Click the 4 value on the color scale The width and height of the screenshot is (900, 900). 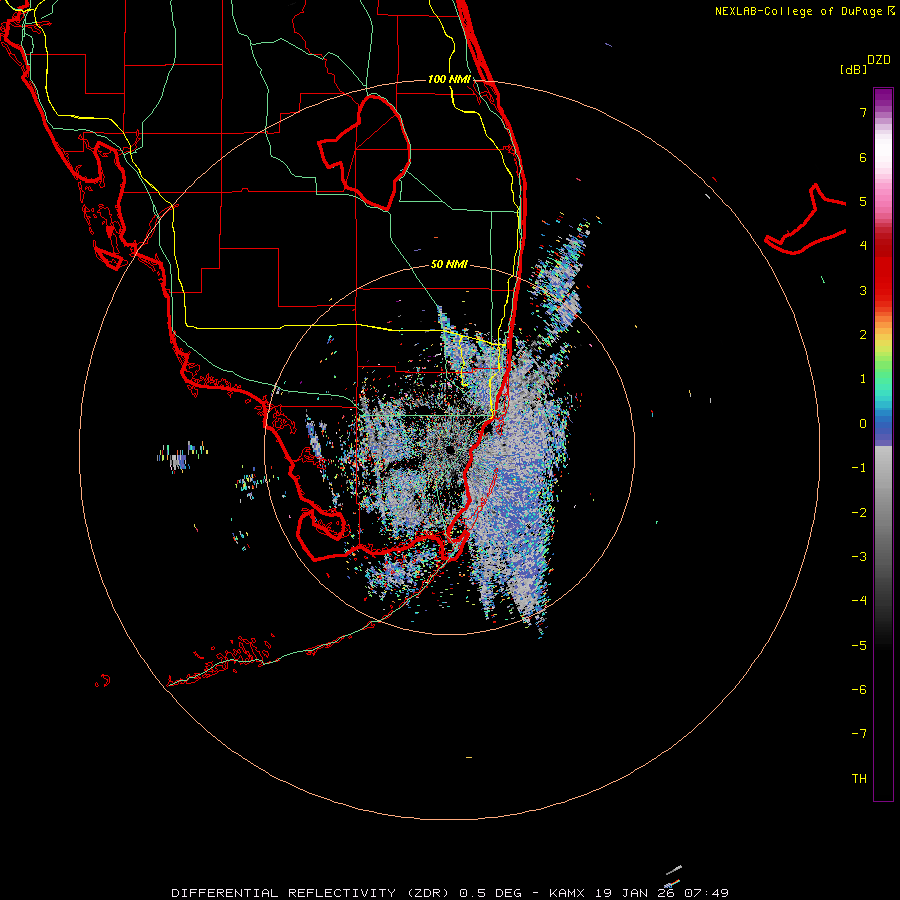click(863, 246)
